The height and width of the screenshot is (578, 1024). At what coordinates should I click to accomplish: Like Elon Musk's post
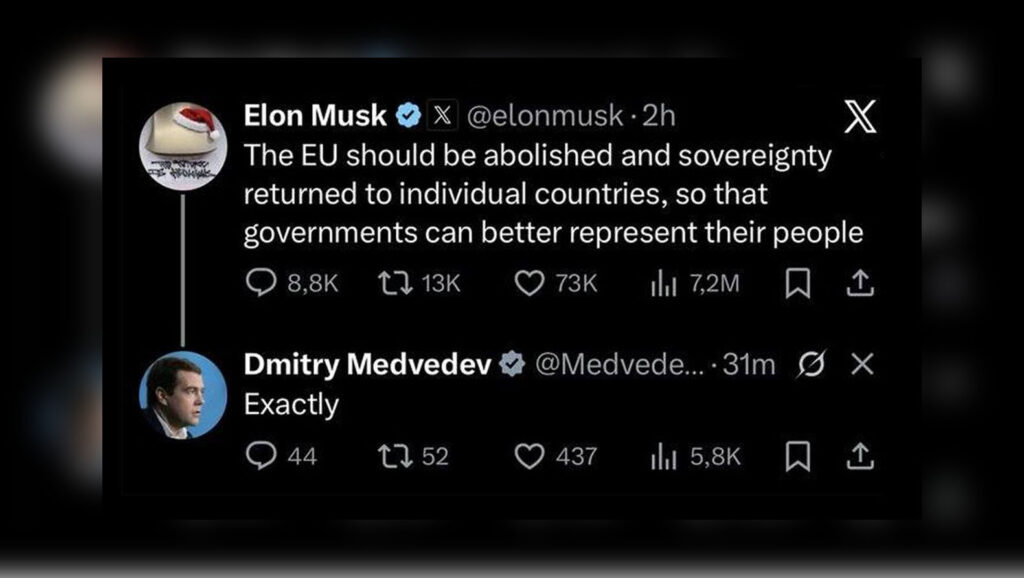[x=528, y=284]
